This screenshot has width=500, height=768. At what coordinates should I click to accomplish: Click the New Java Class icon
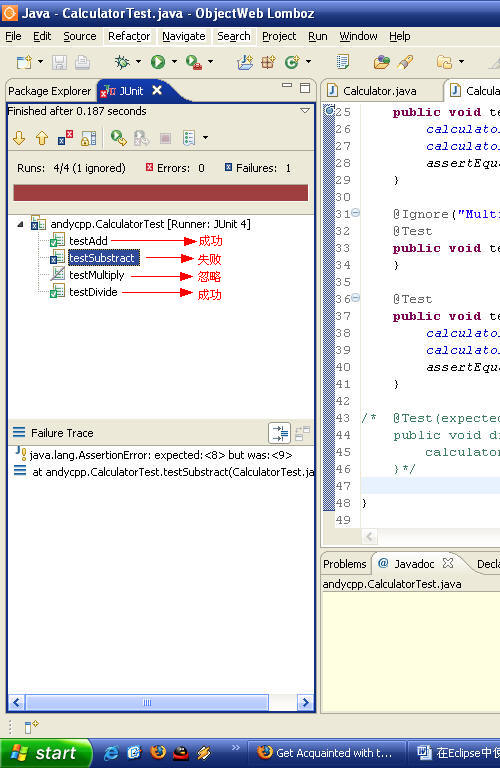(x=292, y=62)
